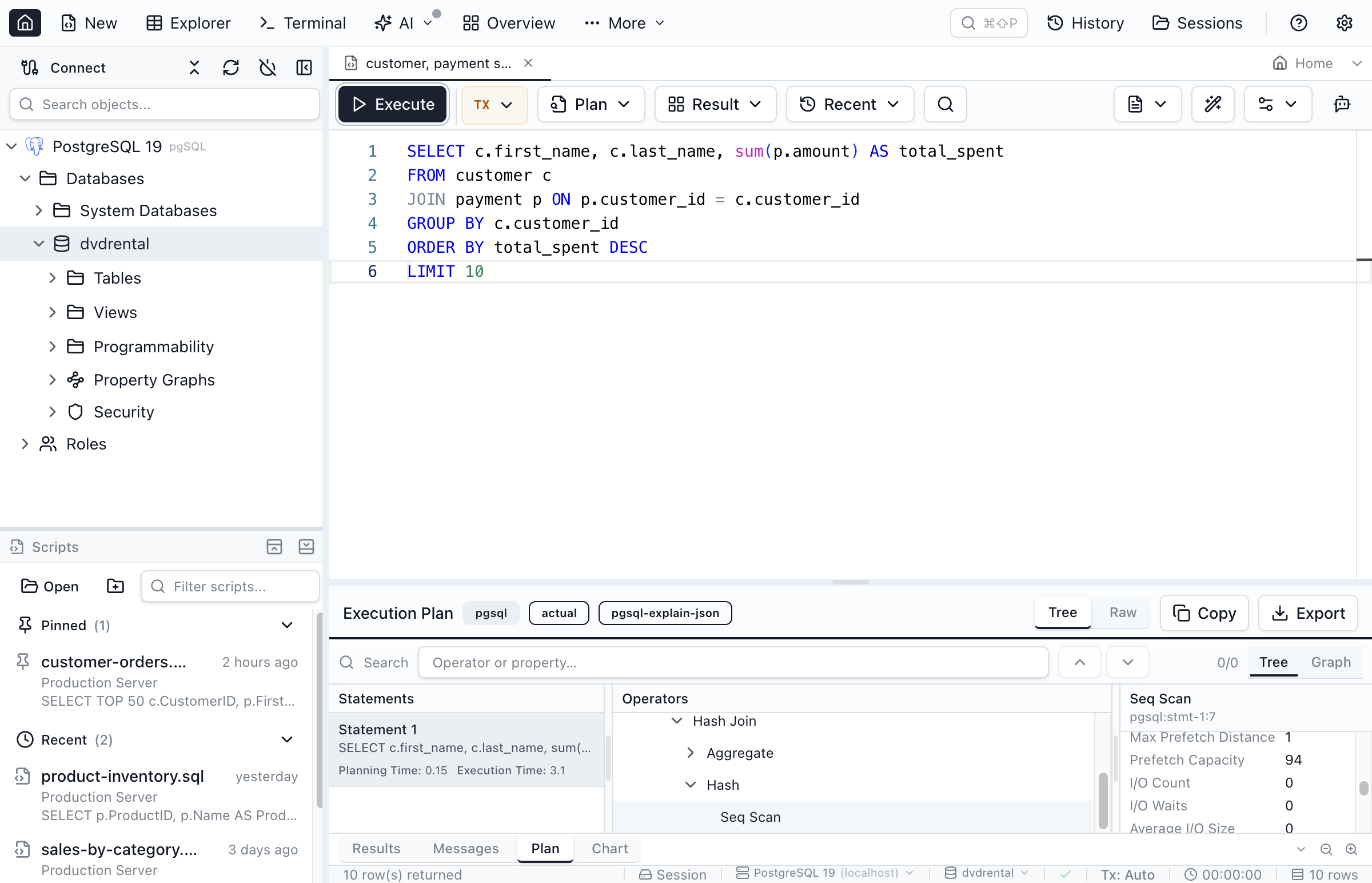Expand the Roles node
Viewport: 1372px width, 883px height.
click(x=25, y=444)
